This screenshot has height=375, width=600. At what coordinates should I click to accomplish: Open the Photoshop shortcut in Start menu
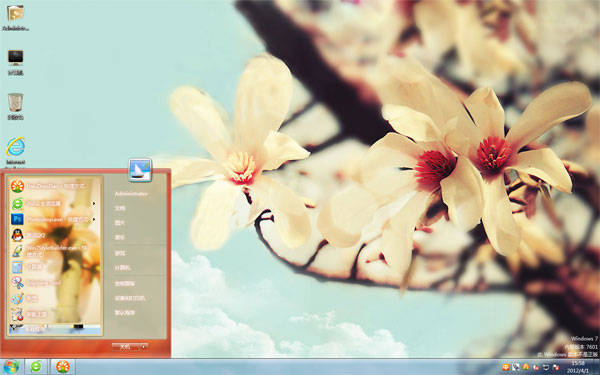click(x=54, y=219)
